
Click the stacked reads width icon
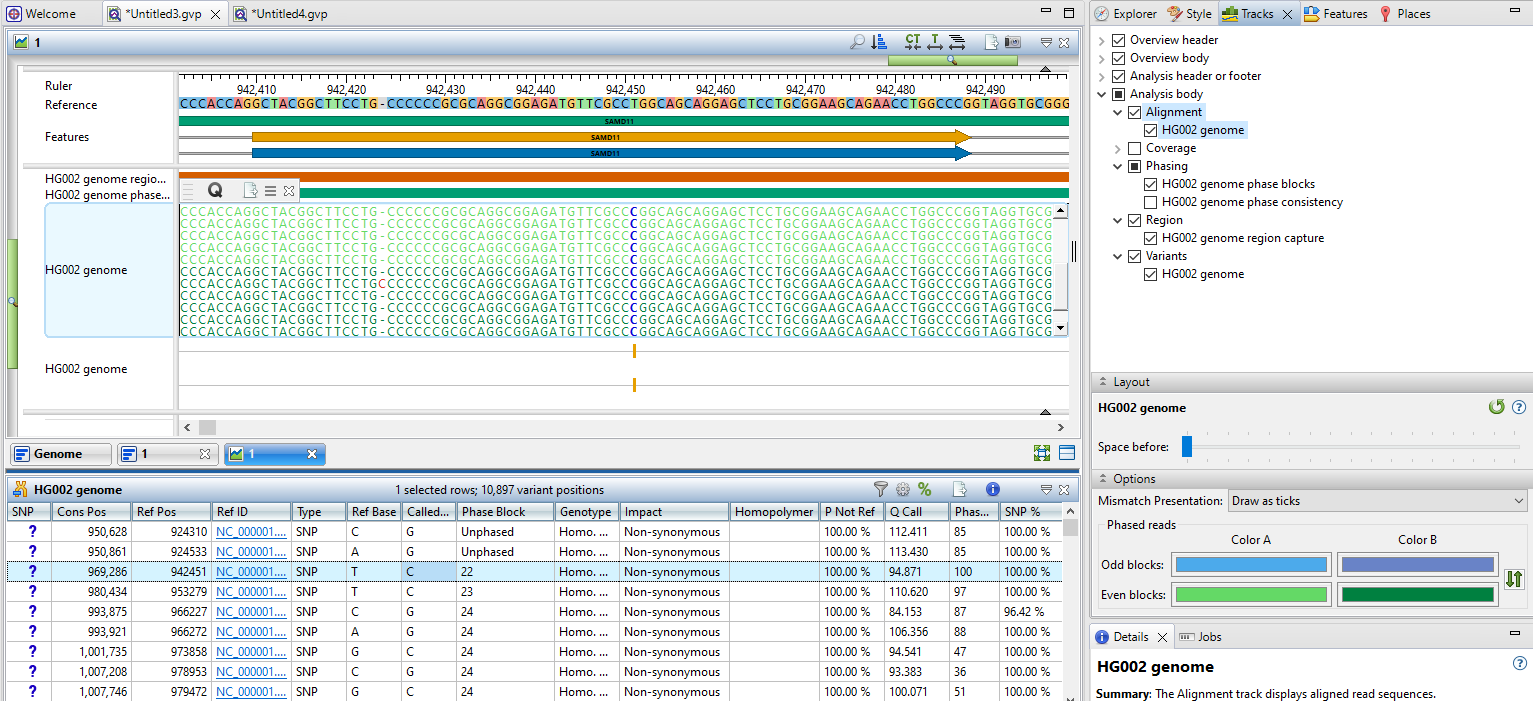(957, 43)
